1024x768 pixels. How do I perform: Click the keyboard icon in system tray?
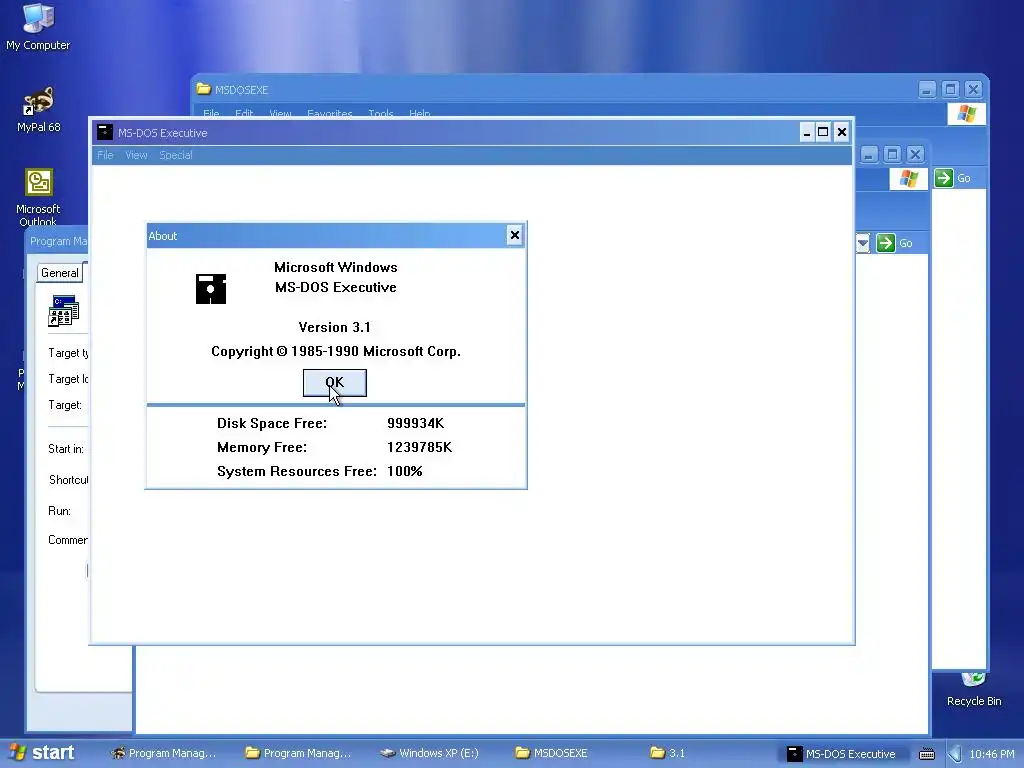(927, 754)
